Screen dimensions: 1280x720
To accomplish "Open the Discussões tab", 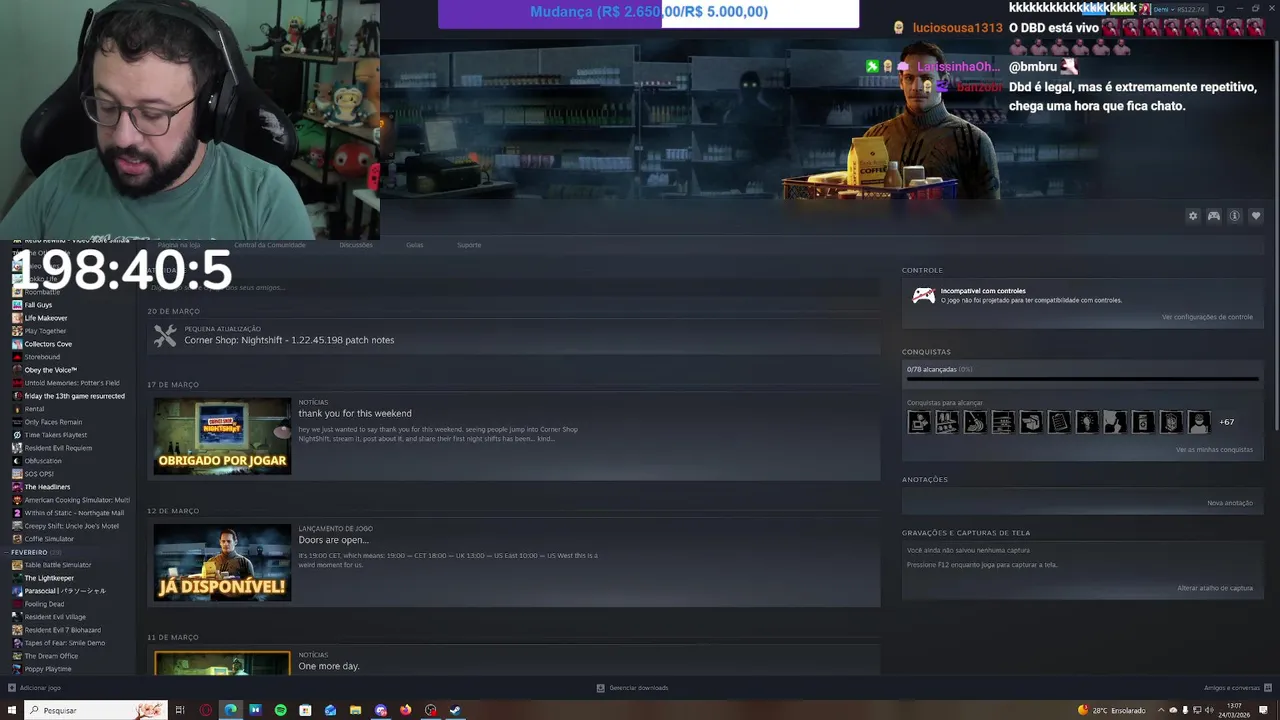I will (356, 245).
